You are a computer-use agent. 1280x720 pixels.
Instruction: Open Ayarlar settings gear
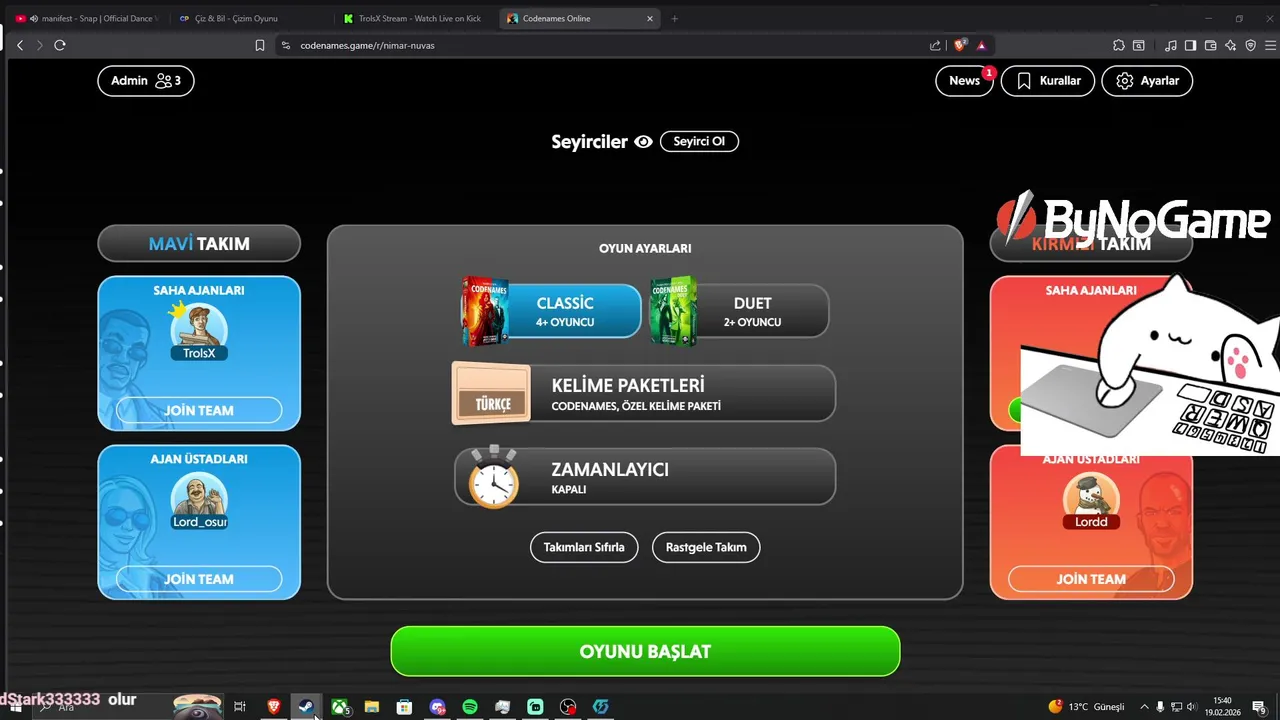point(1147,81)
